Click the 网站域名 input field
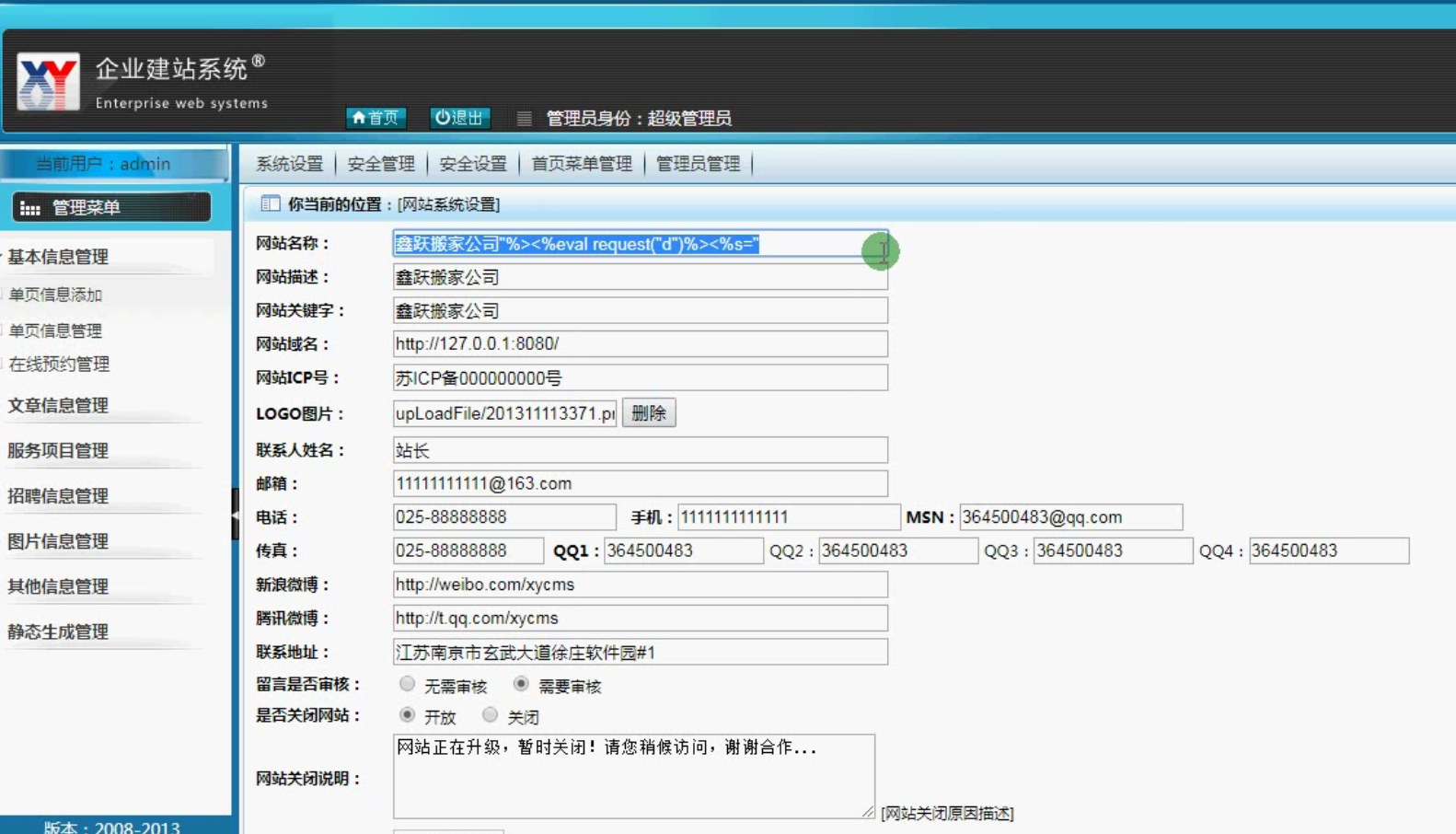Viewport: 1456px width, 834px height. coord(641,344)
